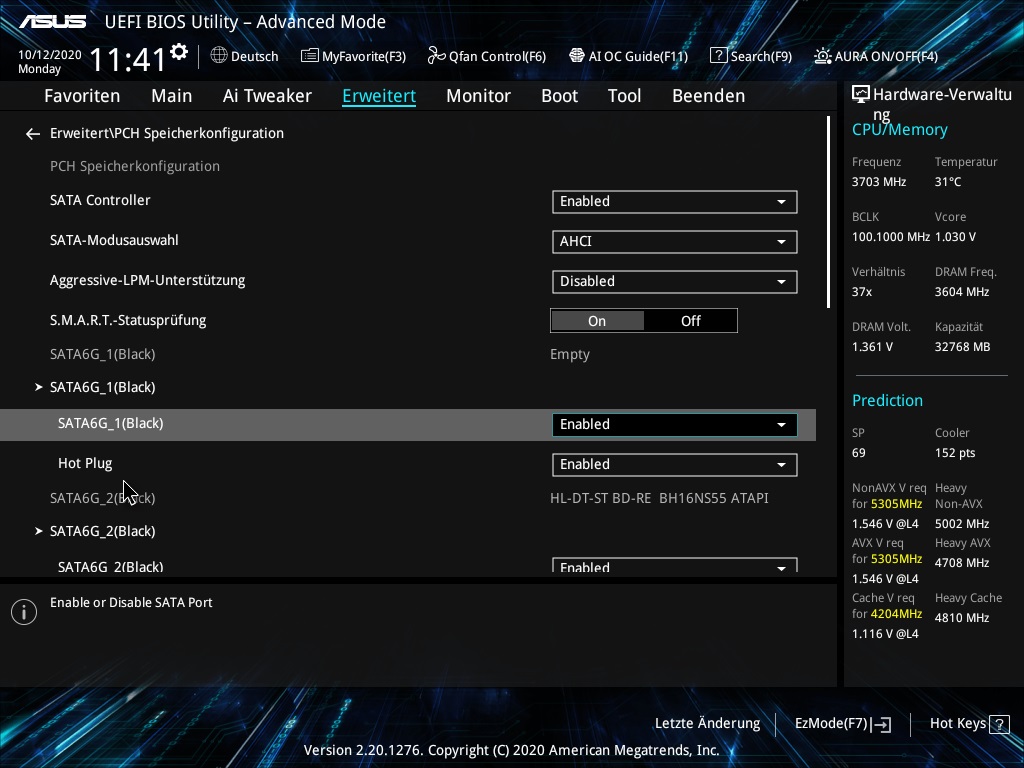1024x768 pixels.
Task: Click the Hot Keys question mark icon
Action: click(x=999, y=724)
